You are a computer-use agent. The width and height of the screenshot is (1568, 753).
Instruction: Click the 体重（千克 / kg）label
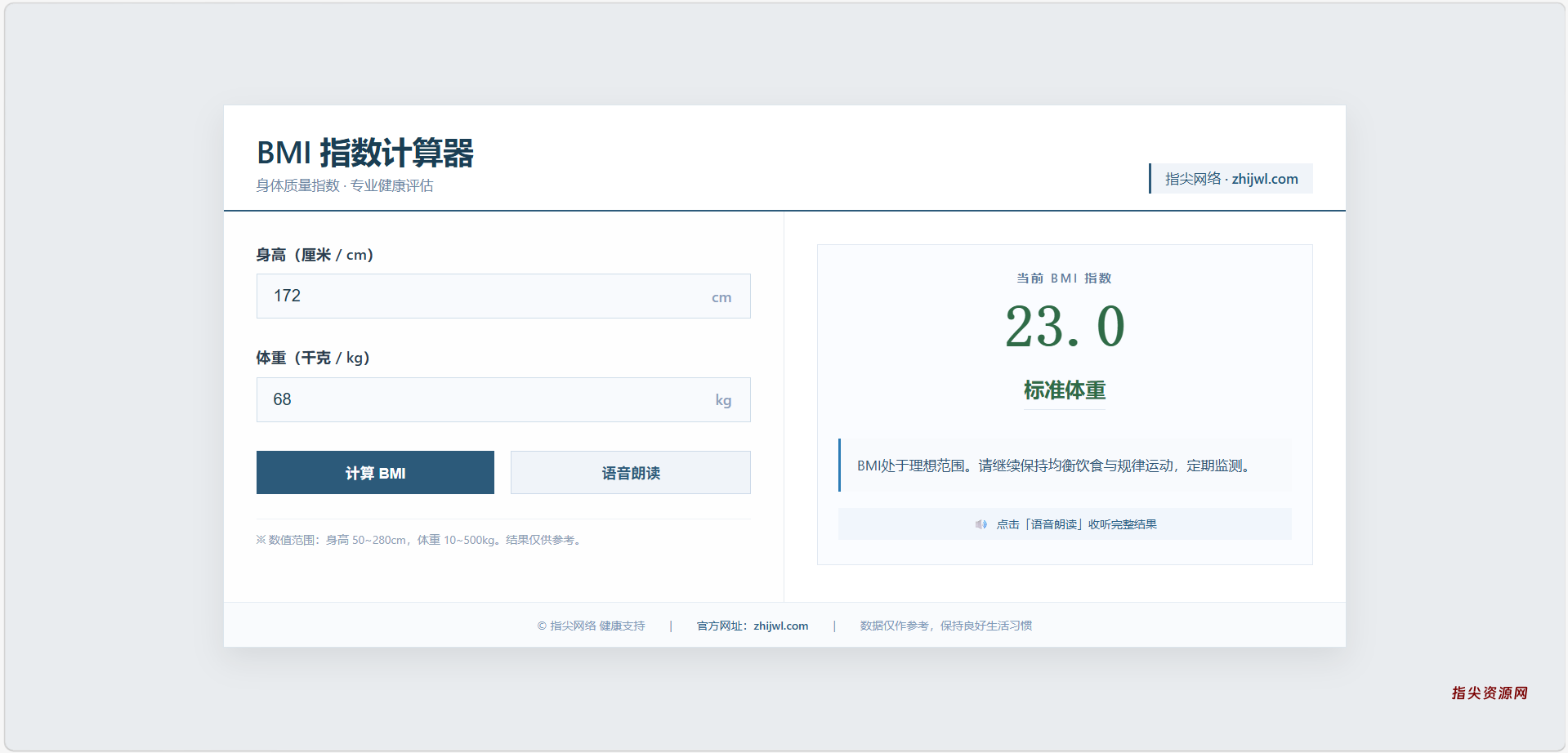point(313,358)
